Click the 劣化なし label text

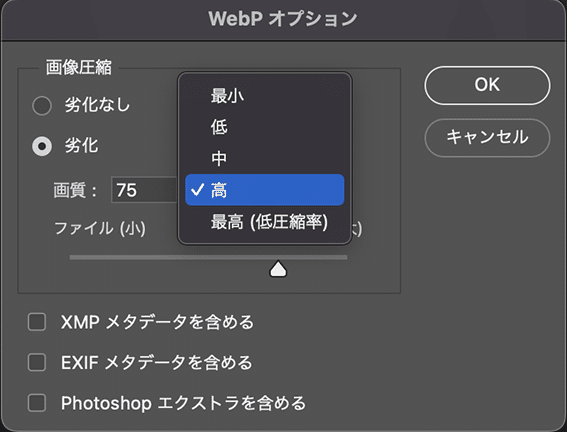tap(97, 105)
